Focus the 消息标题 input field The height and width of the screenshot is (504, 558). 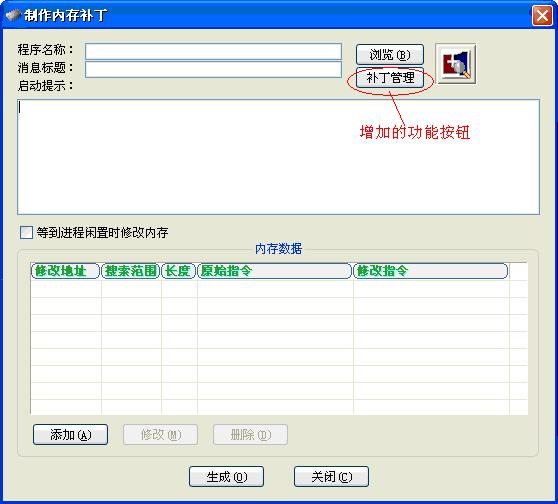(214, 69)
